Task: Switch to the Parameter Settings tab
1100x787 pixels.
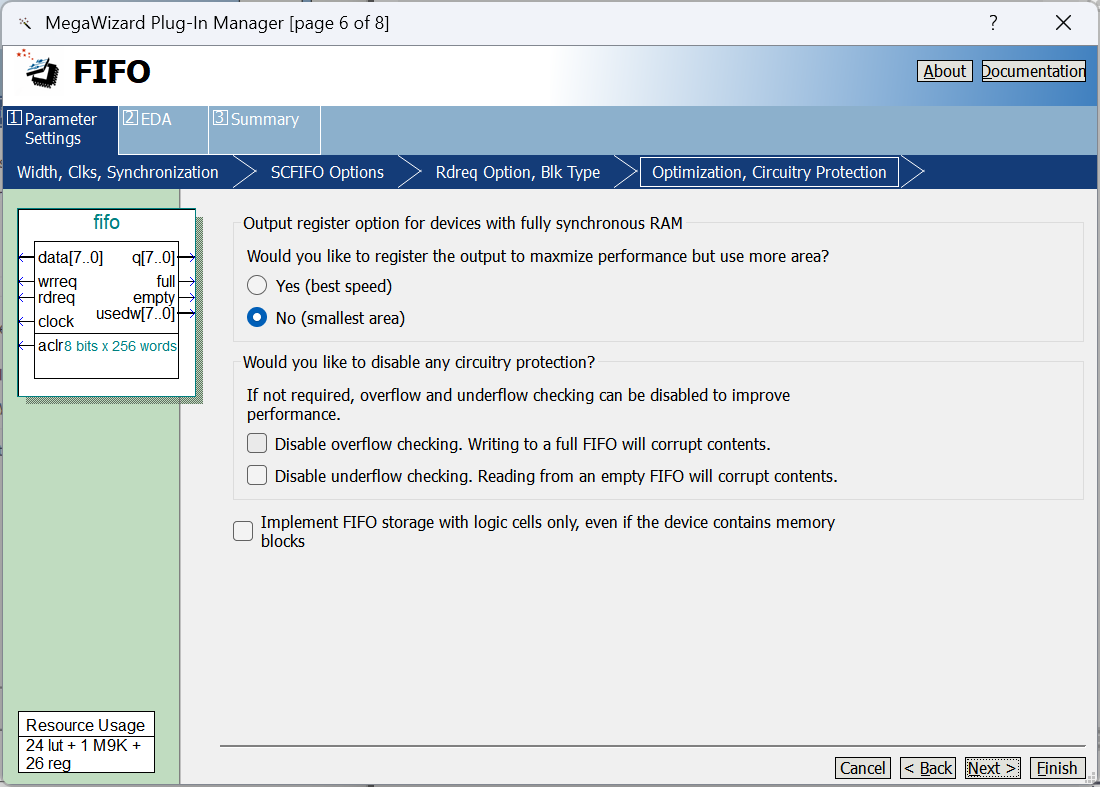Action: point(60,129)
